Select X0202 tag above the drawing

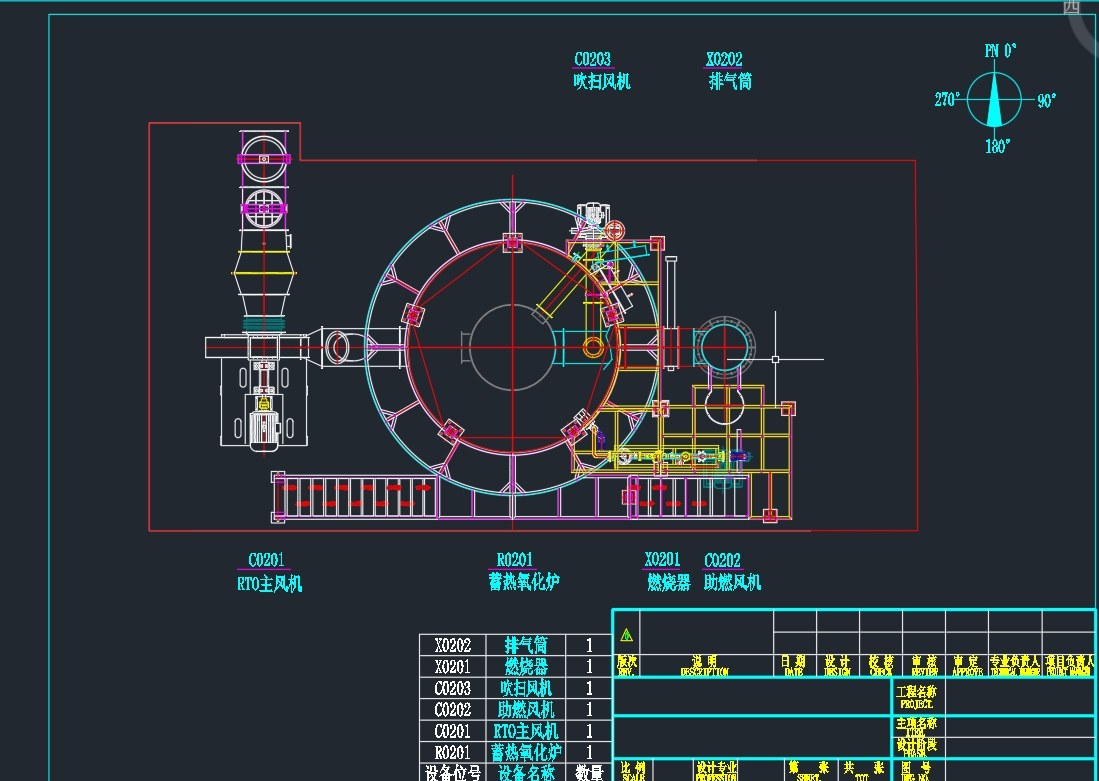coord(724,59)
